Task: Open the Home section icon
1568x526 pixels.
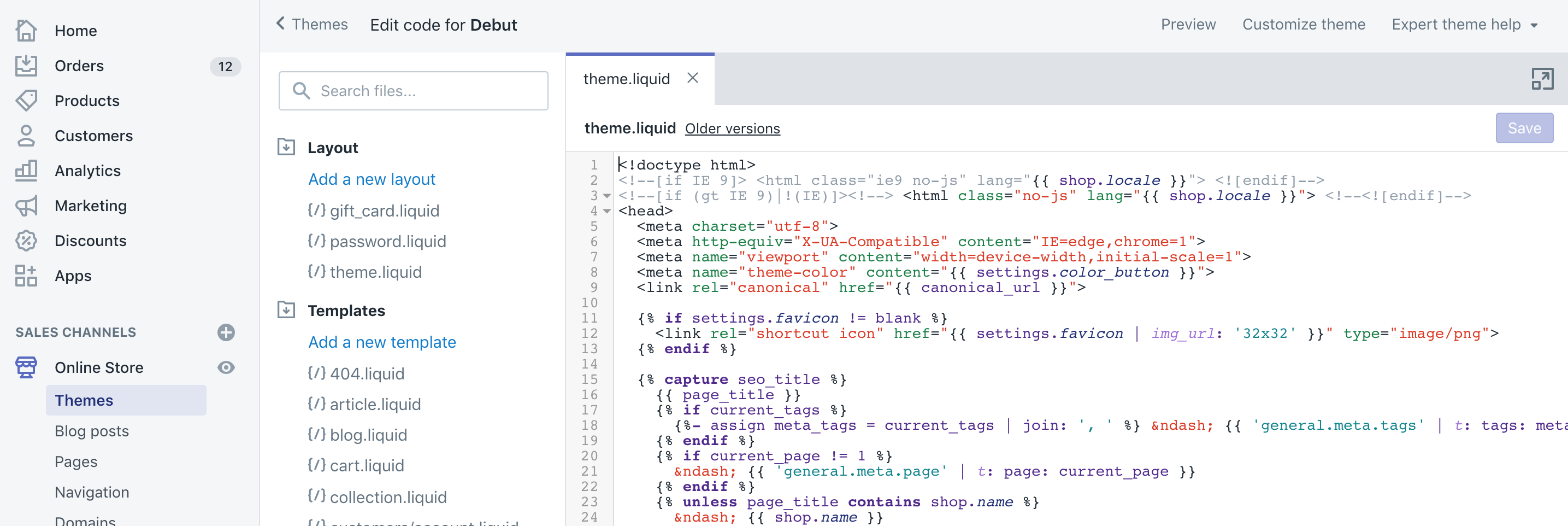Action: [x=26, y=31]
